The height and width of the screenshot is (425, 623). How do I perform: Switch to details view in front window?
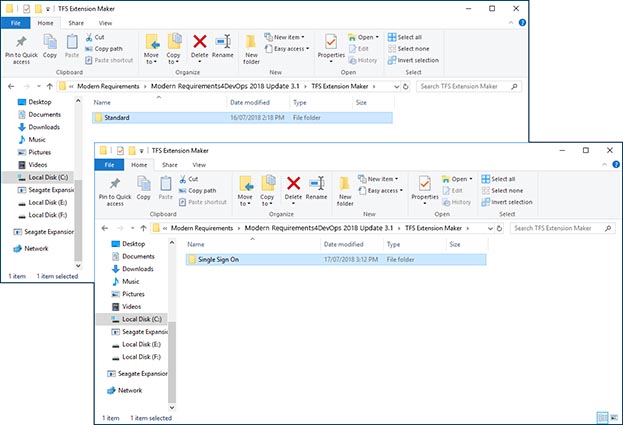pos(600,416)
